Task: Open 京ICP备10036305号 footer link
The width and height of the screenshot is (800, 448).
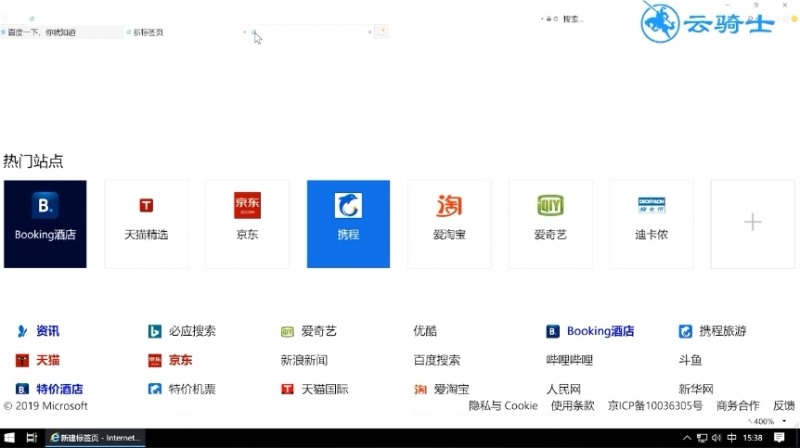Action: point(655,406)
